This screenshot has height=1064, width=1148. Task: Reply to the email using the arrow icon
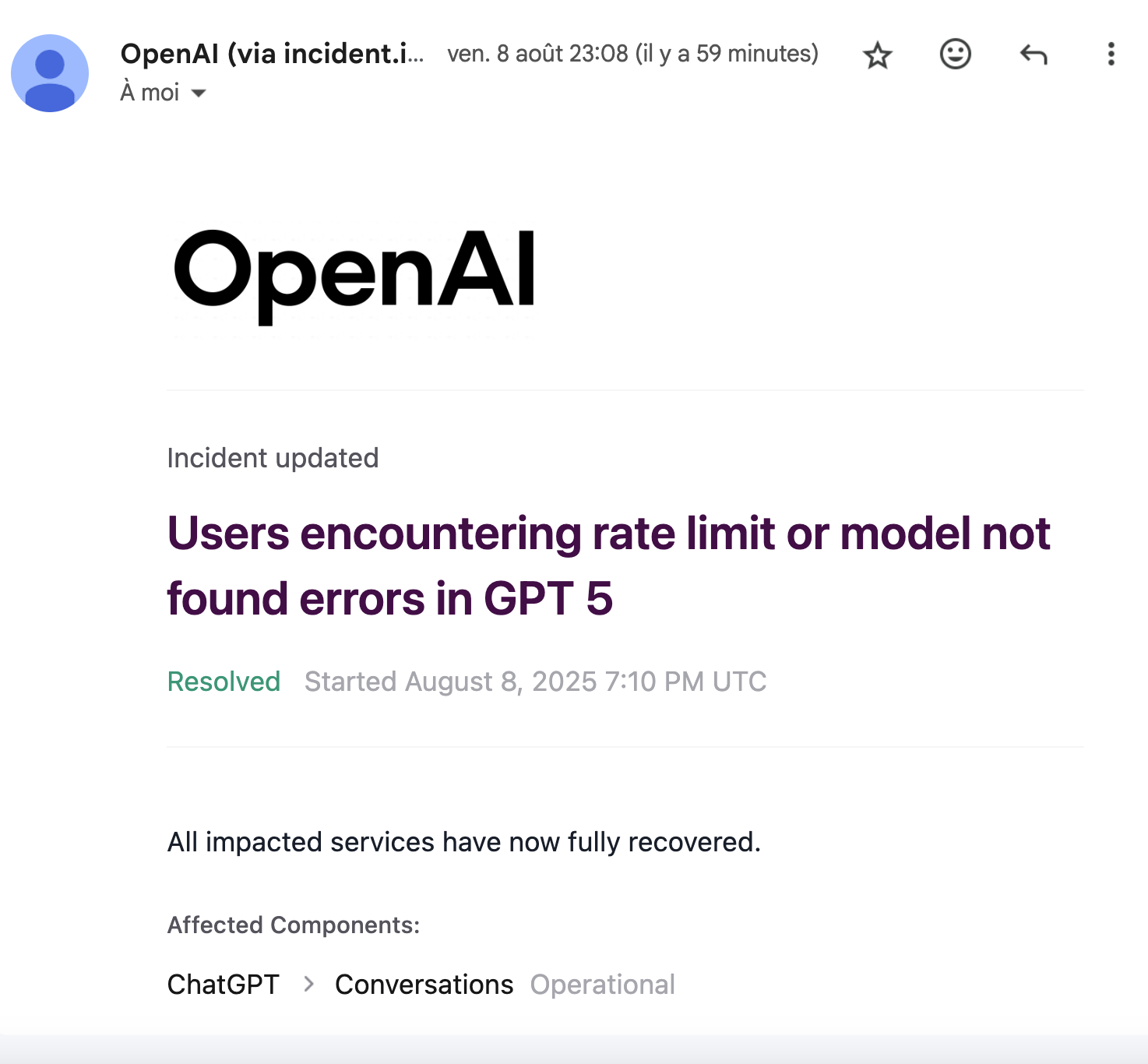point(1034,55)
